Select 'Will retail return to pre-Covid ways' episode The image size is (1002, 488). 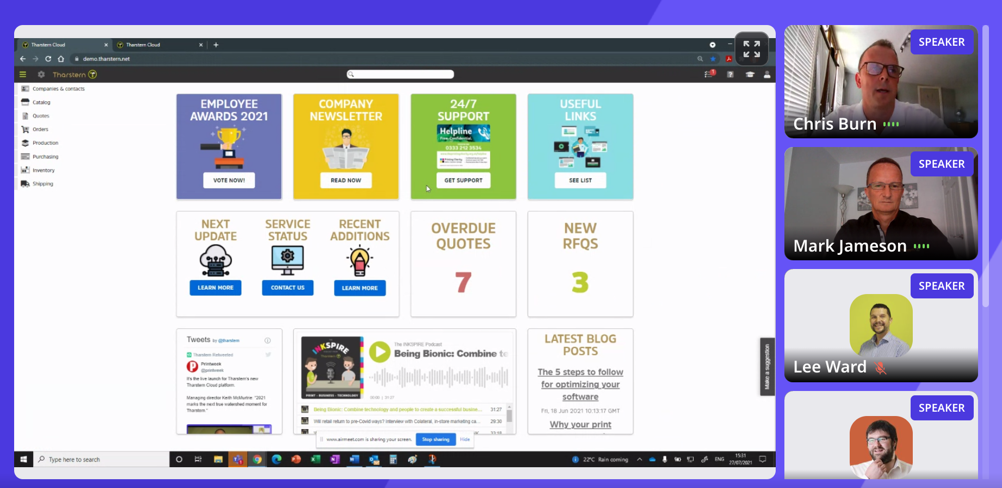(403, 421)
